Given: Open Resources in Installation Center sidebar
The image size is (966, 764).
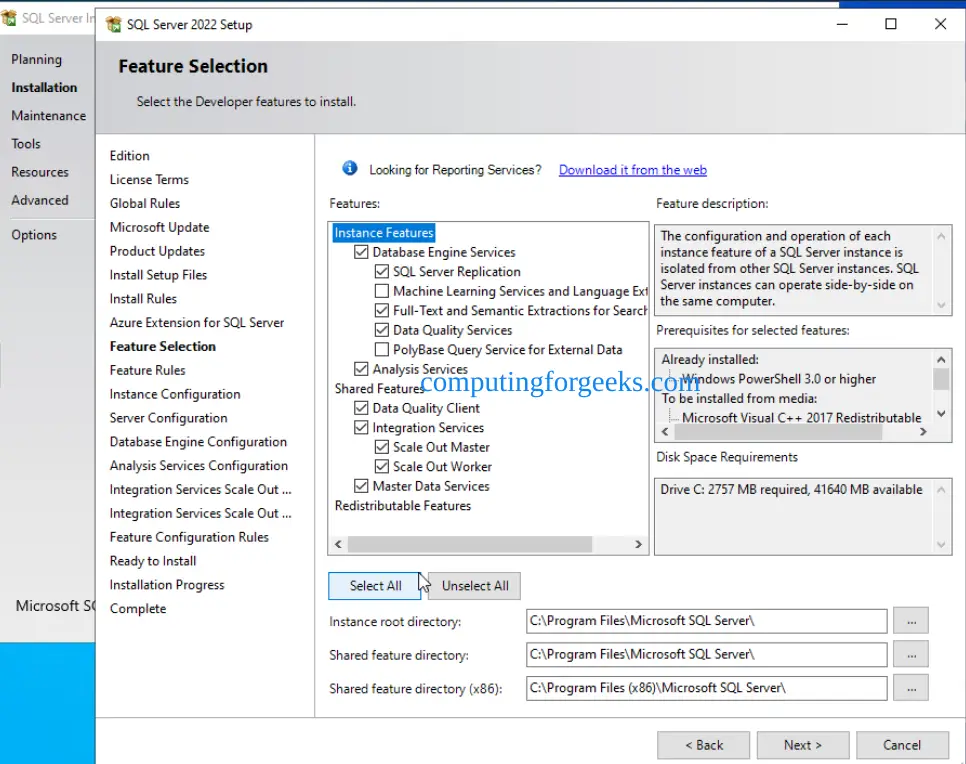Looking at the screenshot, I should tap(39, 173).
